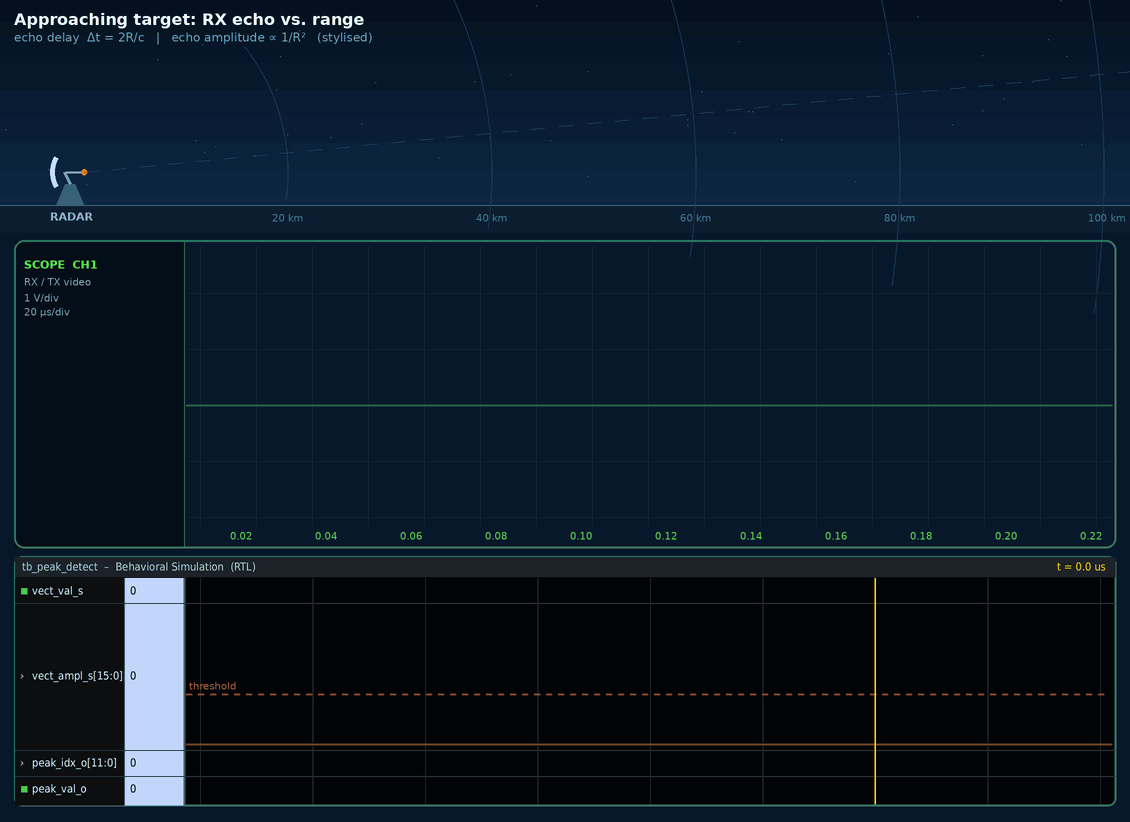1130x822 pixels.
Task: Select the vect_val_s signal row
Action: point(70,591)
